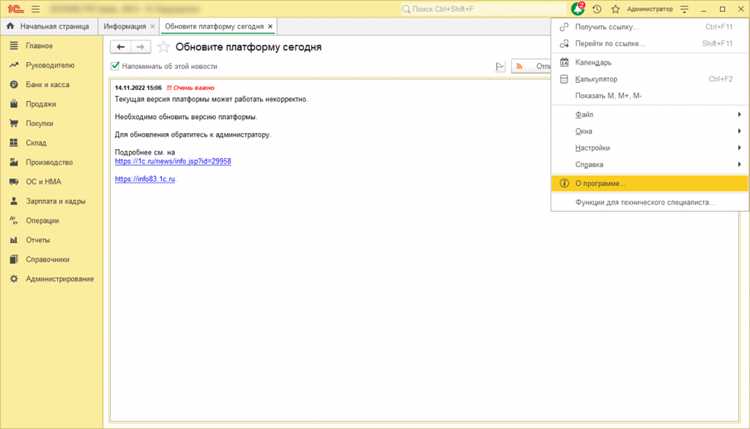
Task: Open the info83.1c.ru link
Action: [x=145, y=179]
